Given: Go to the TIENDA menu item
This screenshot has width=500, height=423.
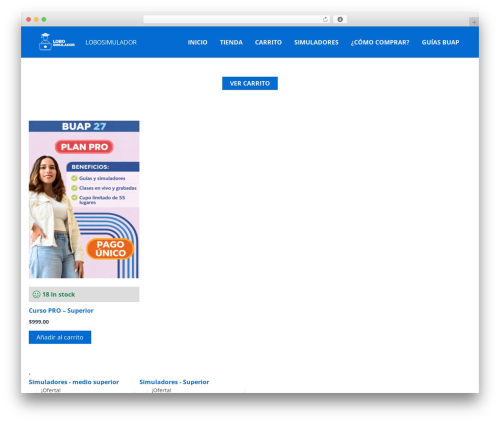Looking at the screenshot, I should (x=231, y=42).
